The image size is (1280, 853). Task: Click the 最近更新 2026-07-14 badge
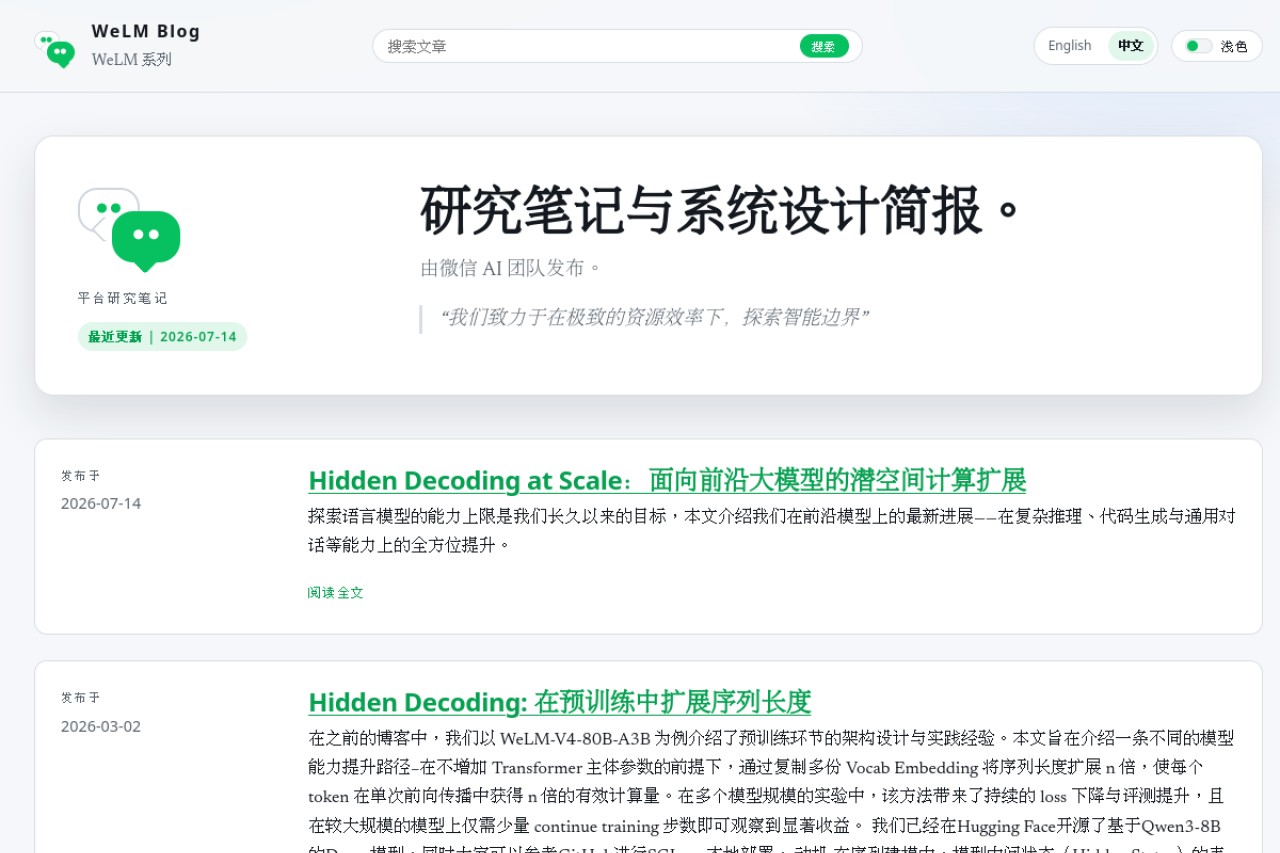pyautogui.click(x=162, y=337)
